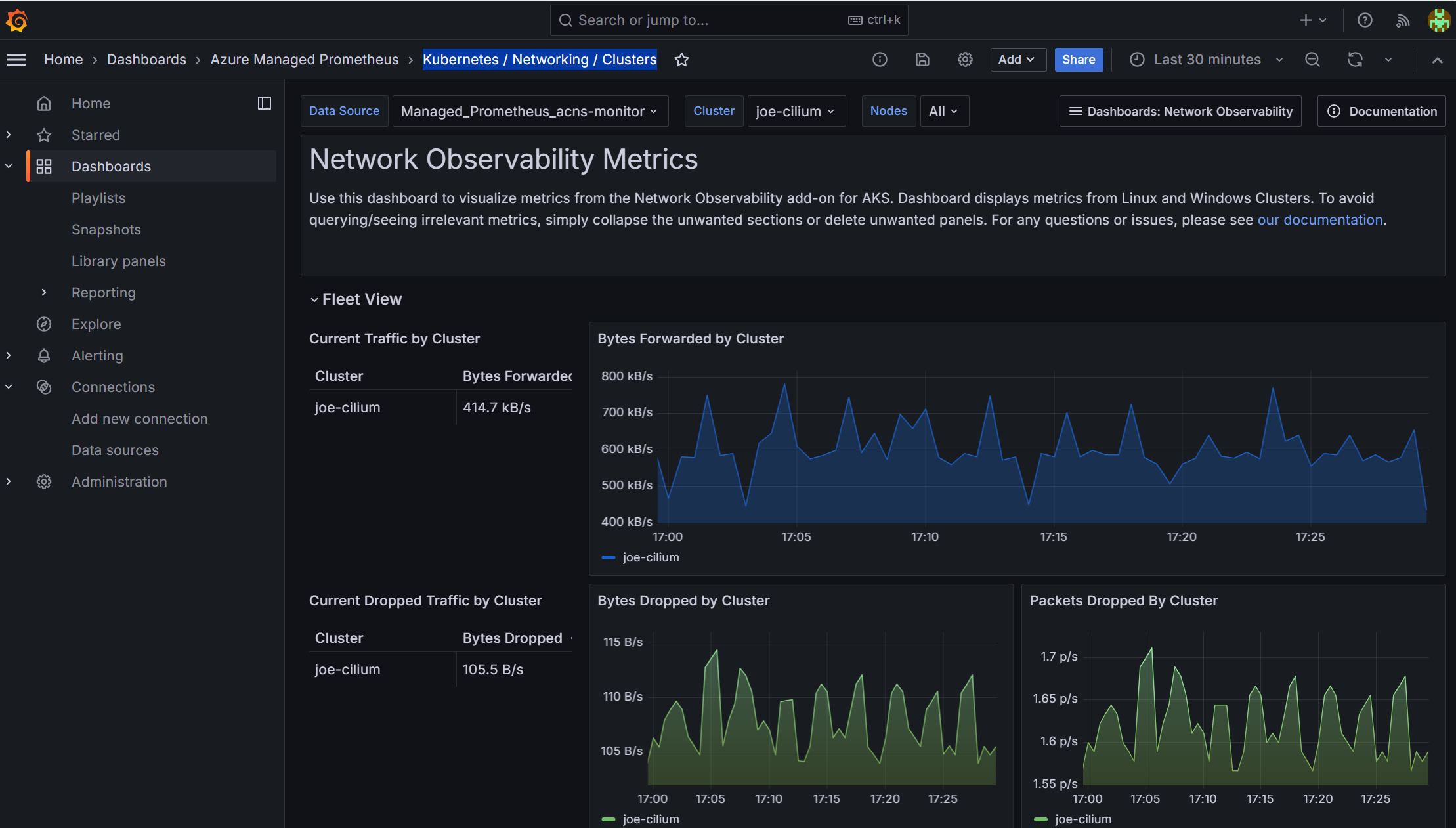Click the Search or jump to field
The height and width of the screenshot is (828, 1456).
[729, 20]
